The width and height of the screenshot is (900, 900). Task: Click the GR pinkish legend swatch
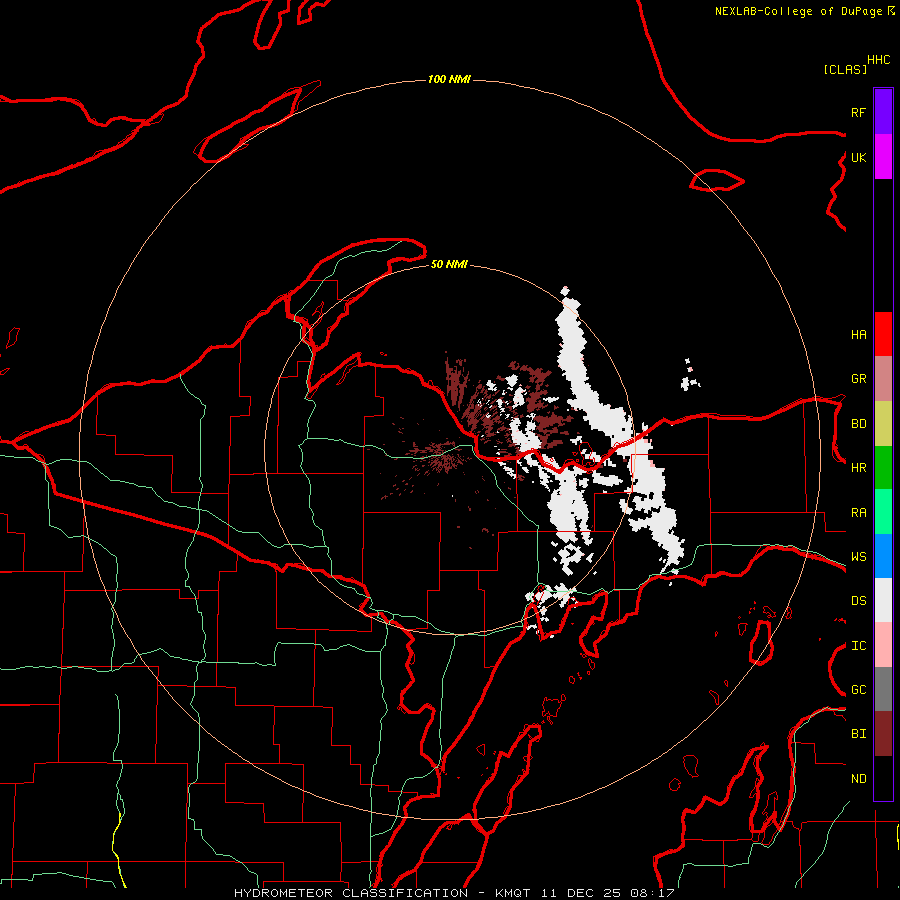(883, 379)
